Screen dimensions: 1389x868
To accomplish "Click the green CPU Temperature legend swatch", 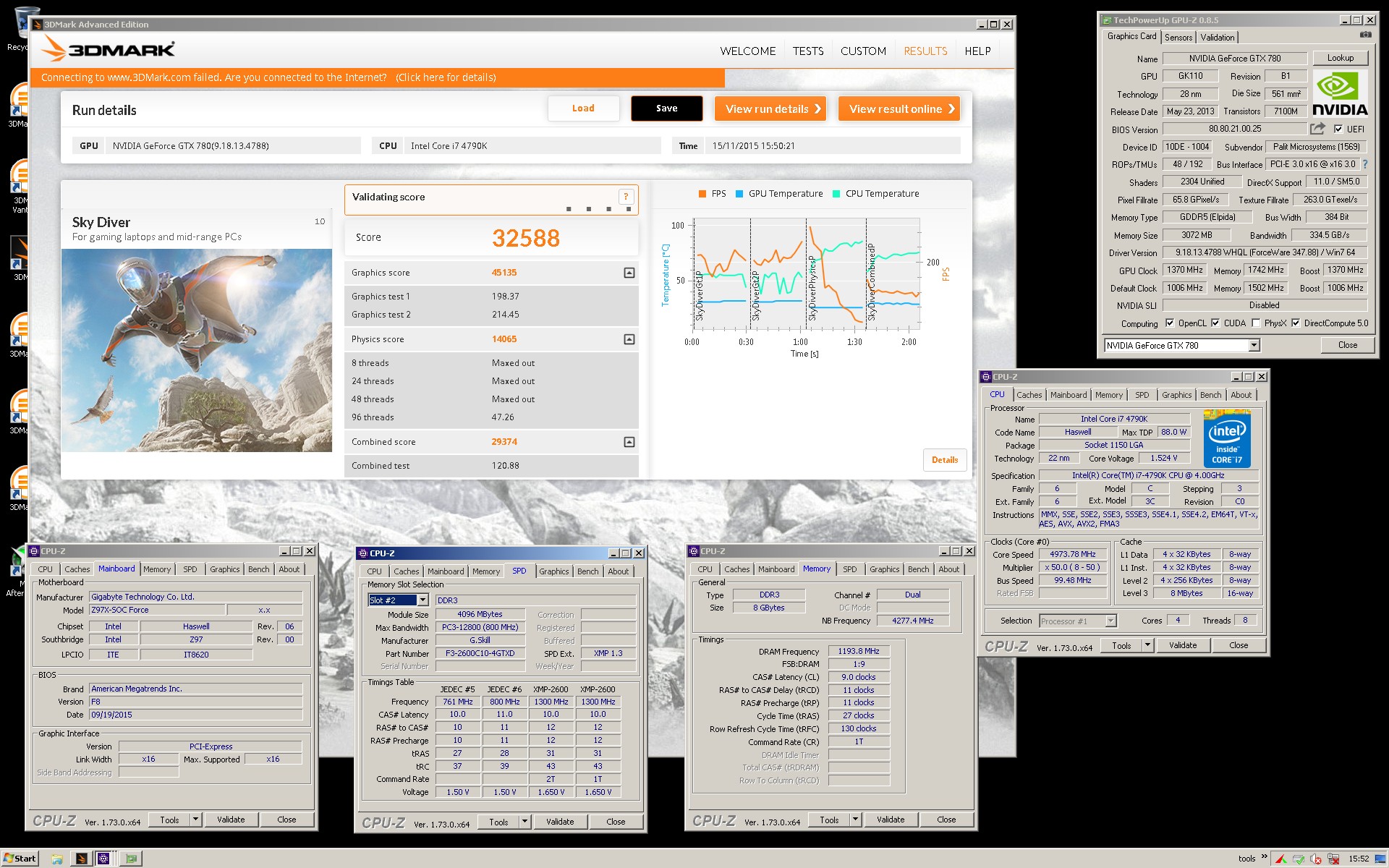I will point(836,194).
